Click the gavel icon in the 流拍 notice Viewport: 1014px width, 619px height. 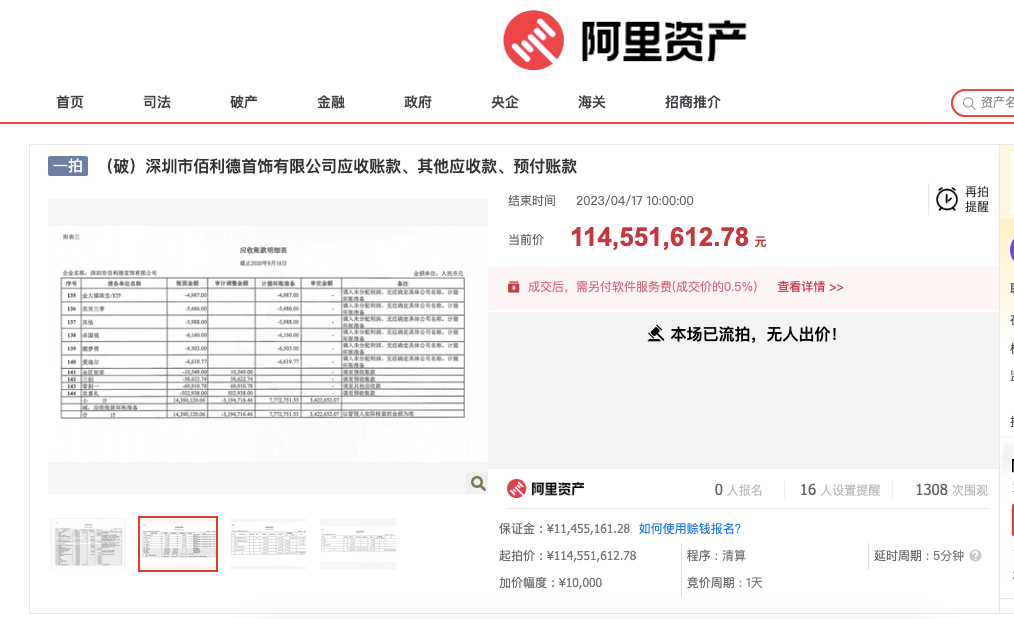tap(657, 331)
